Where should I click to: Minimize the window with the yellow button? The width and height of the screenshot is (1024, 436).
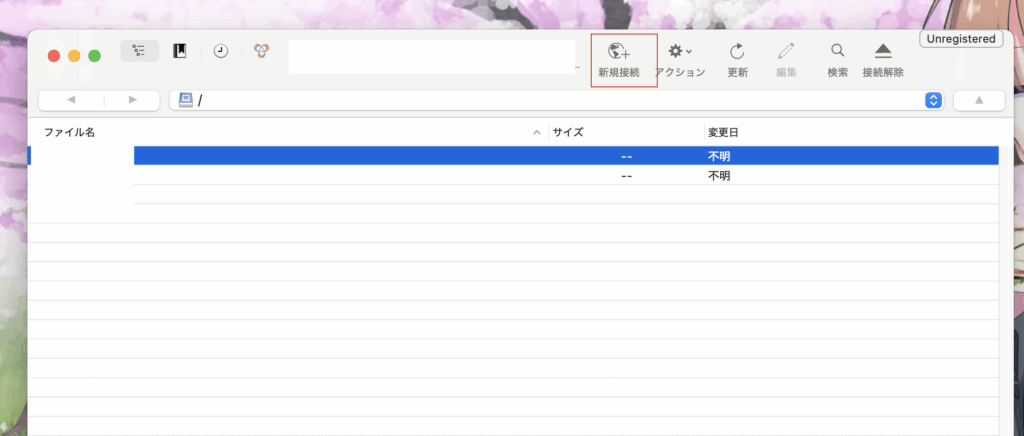(x=74, y=56)
